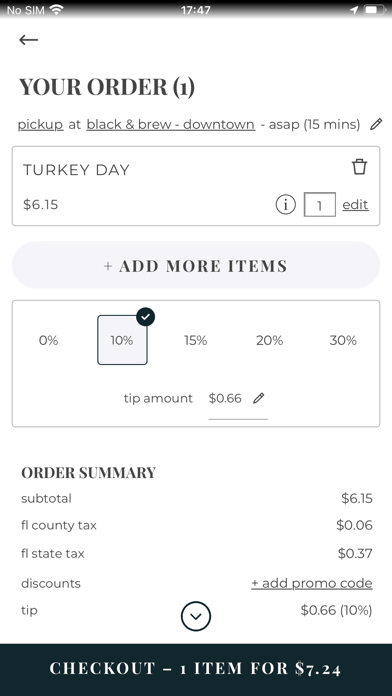Click edit link for Turkey Day
Viewport: 392px width, 696px height.
(355, 205)
